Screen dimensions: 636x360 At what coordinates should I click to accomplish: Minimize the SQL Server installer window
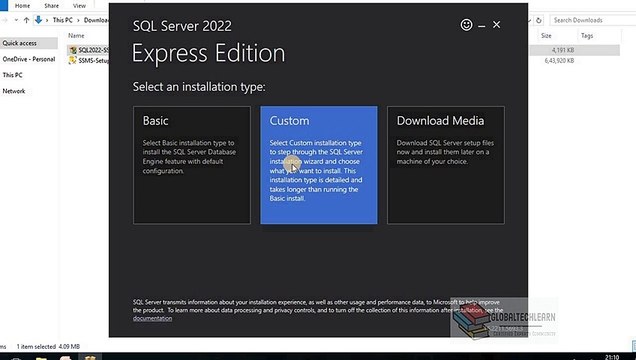(x=481, y=26)
